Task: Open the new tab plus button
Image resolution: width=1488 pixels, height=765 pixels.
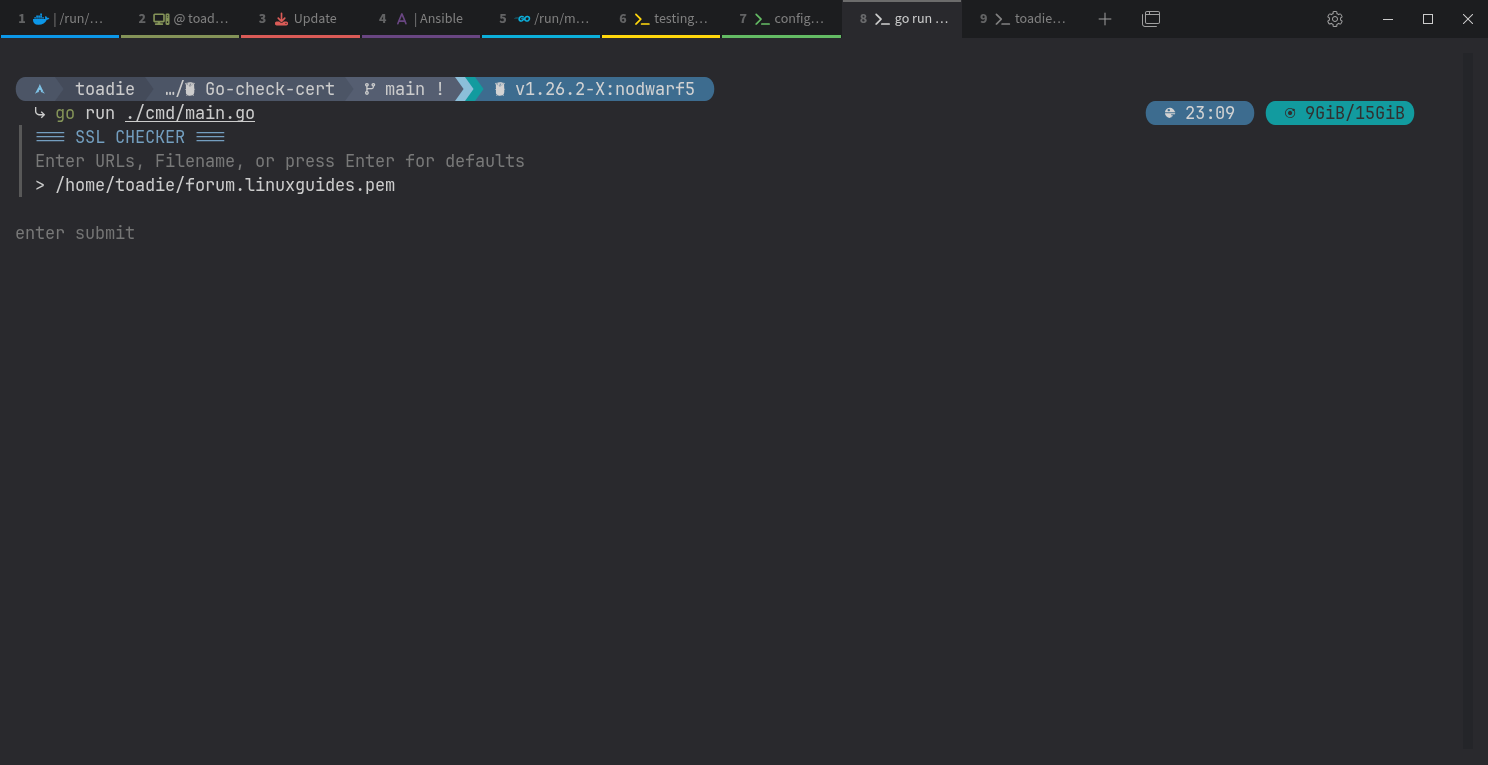Action: 1104,19
